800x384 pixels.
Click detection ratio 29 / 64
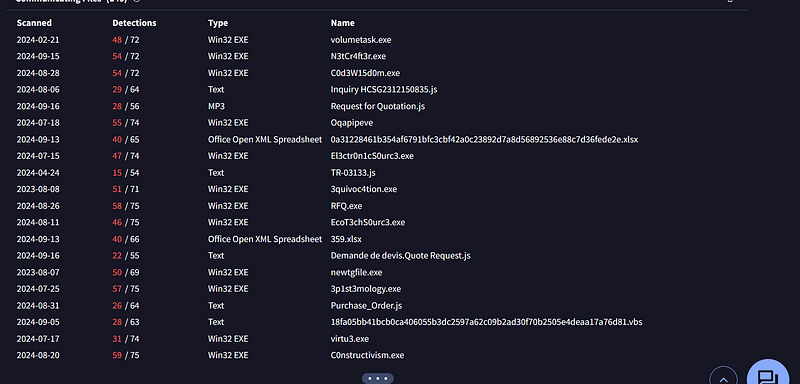click(126, 89)
